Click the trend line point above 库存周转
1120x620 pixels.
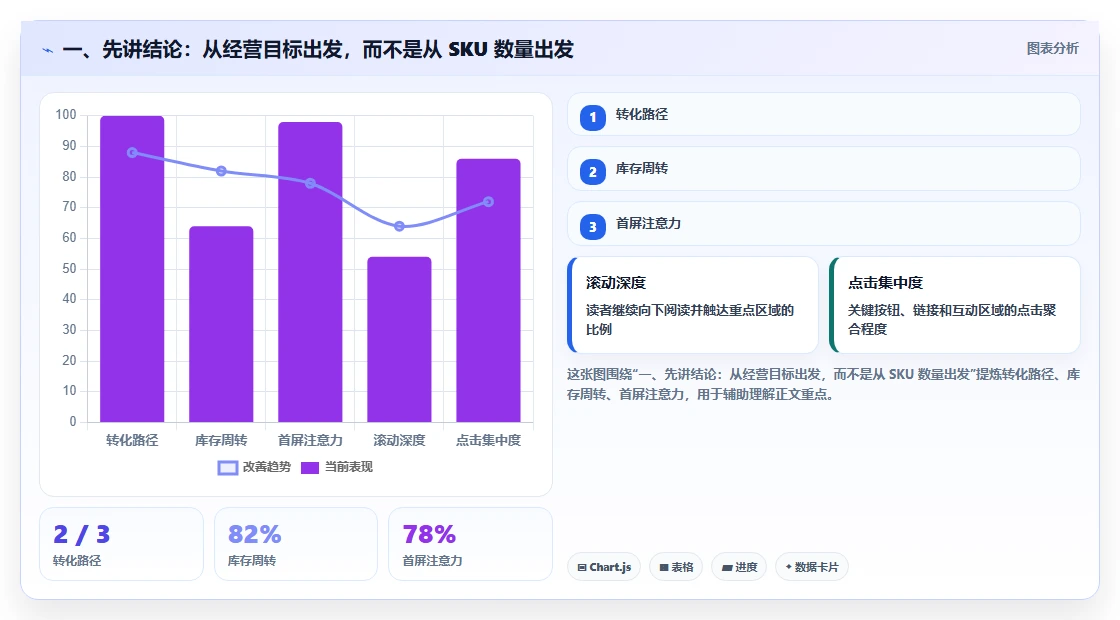221,171
